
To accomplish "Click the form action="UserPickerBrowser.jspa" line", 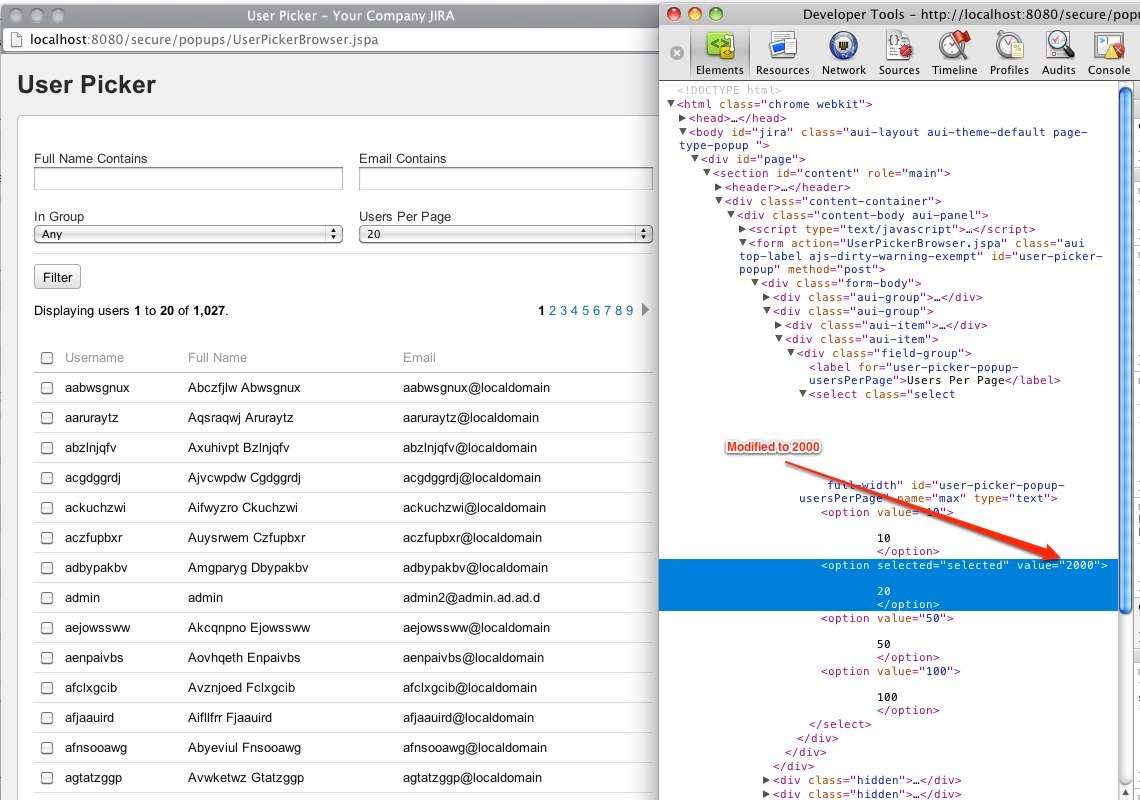I will [x=920, y=256].
